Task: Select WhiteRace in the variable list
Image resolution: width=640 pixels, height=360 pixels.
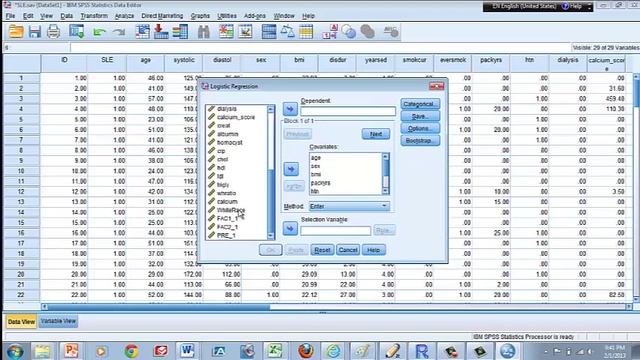Action: (x=231, y=210)
